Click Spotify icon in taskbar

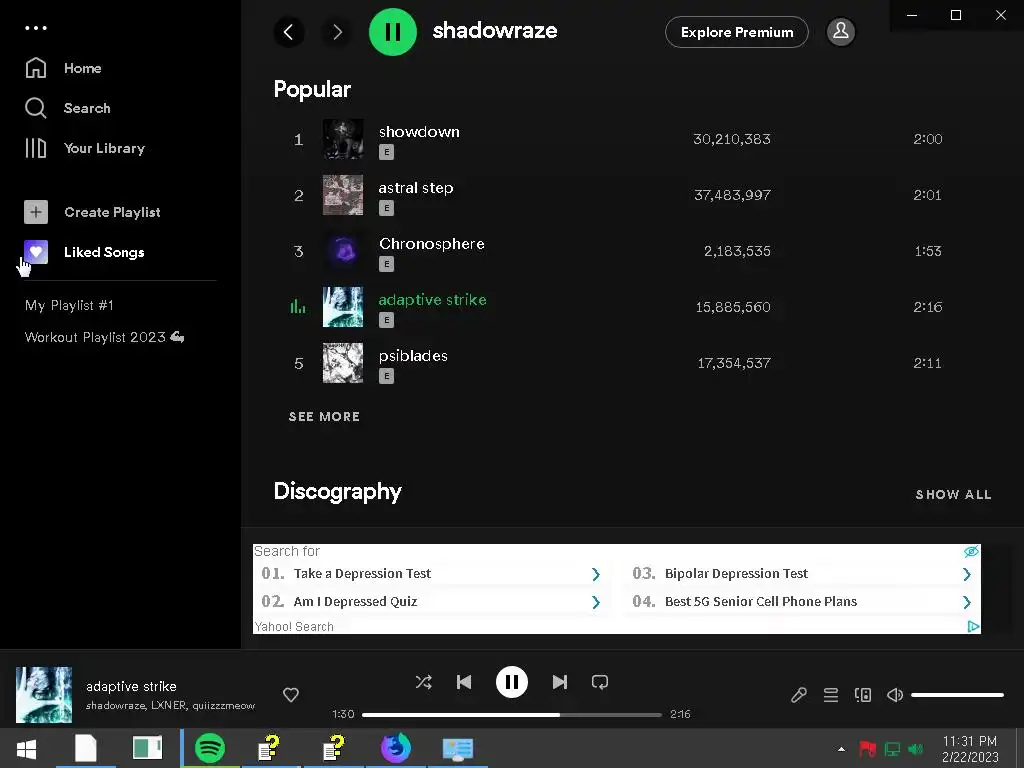(x=210, y=748)
